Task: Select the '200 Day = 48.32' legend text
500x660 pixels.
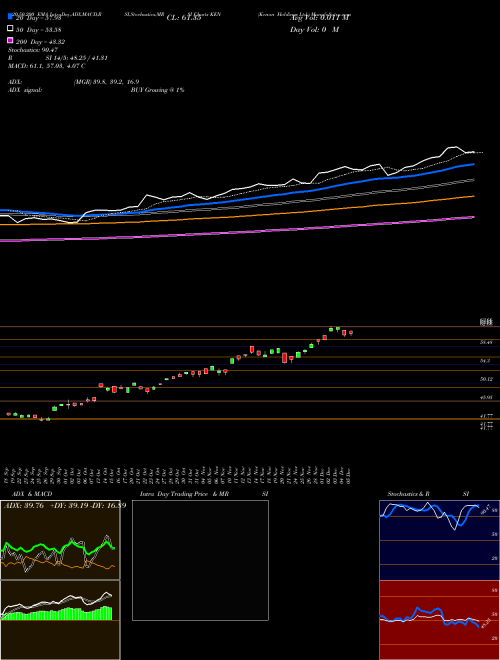Action: click(x=40, y=42)
